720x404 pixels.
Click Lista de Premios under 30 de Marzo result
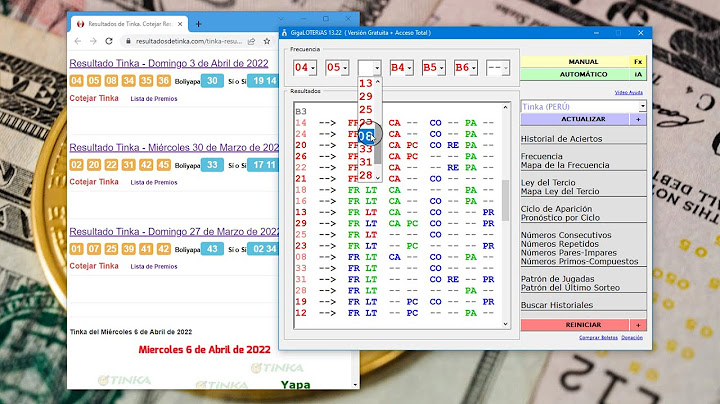(153, 182)
